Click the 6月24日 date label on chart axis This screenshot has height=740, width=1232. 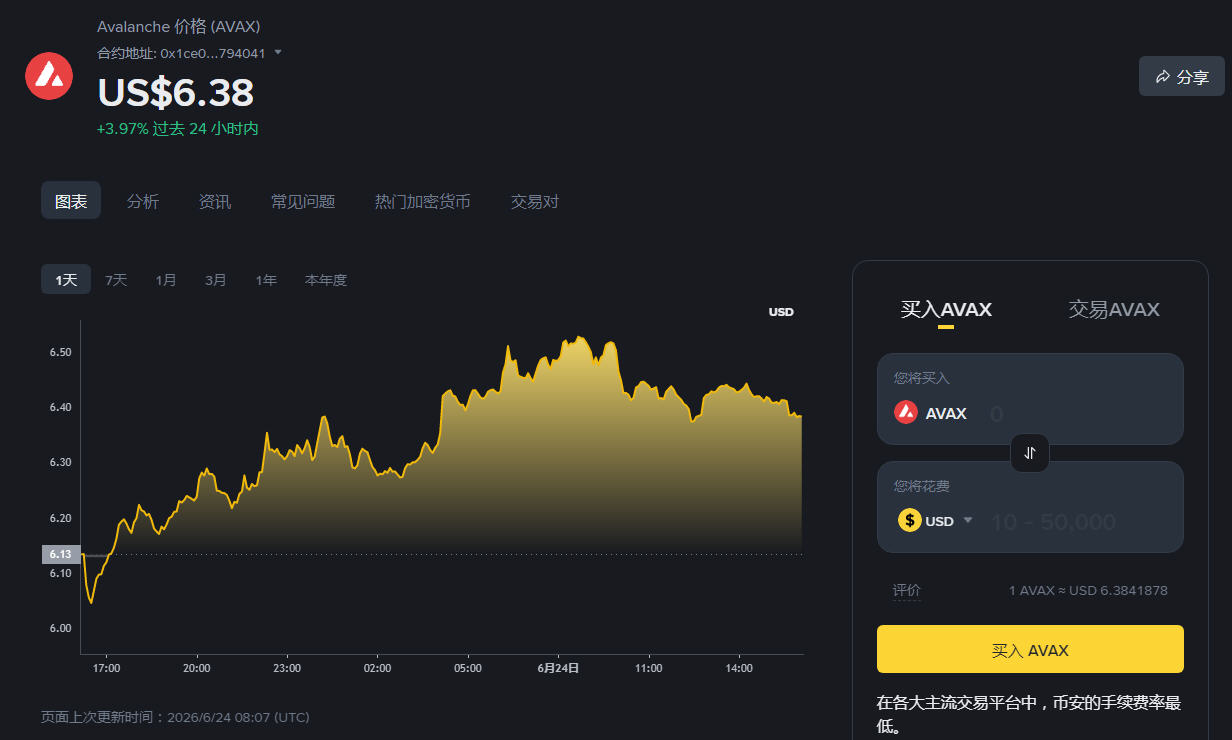tap(558, 668)
